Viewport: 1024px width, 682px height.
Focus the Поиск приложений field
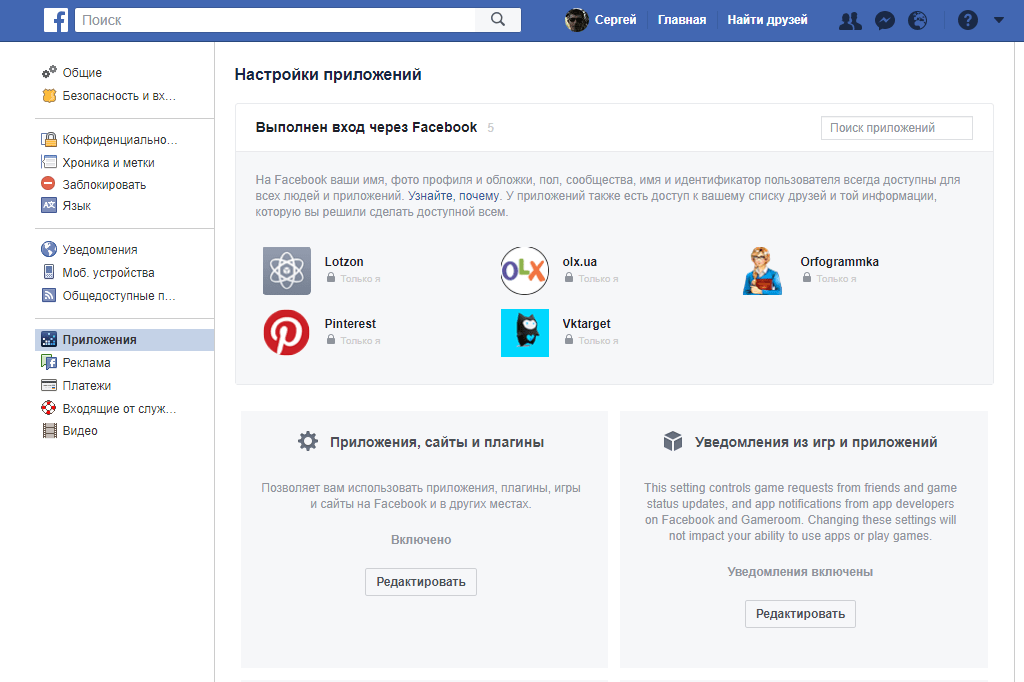(x=896, y=128)
